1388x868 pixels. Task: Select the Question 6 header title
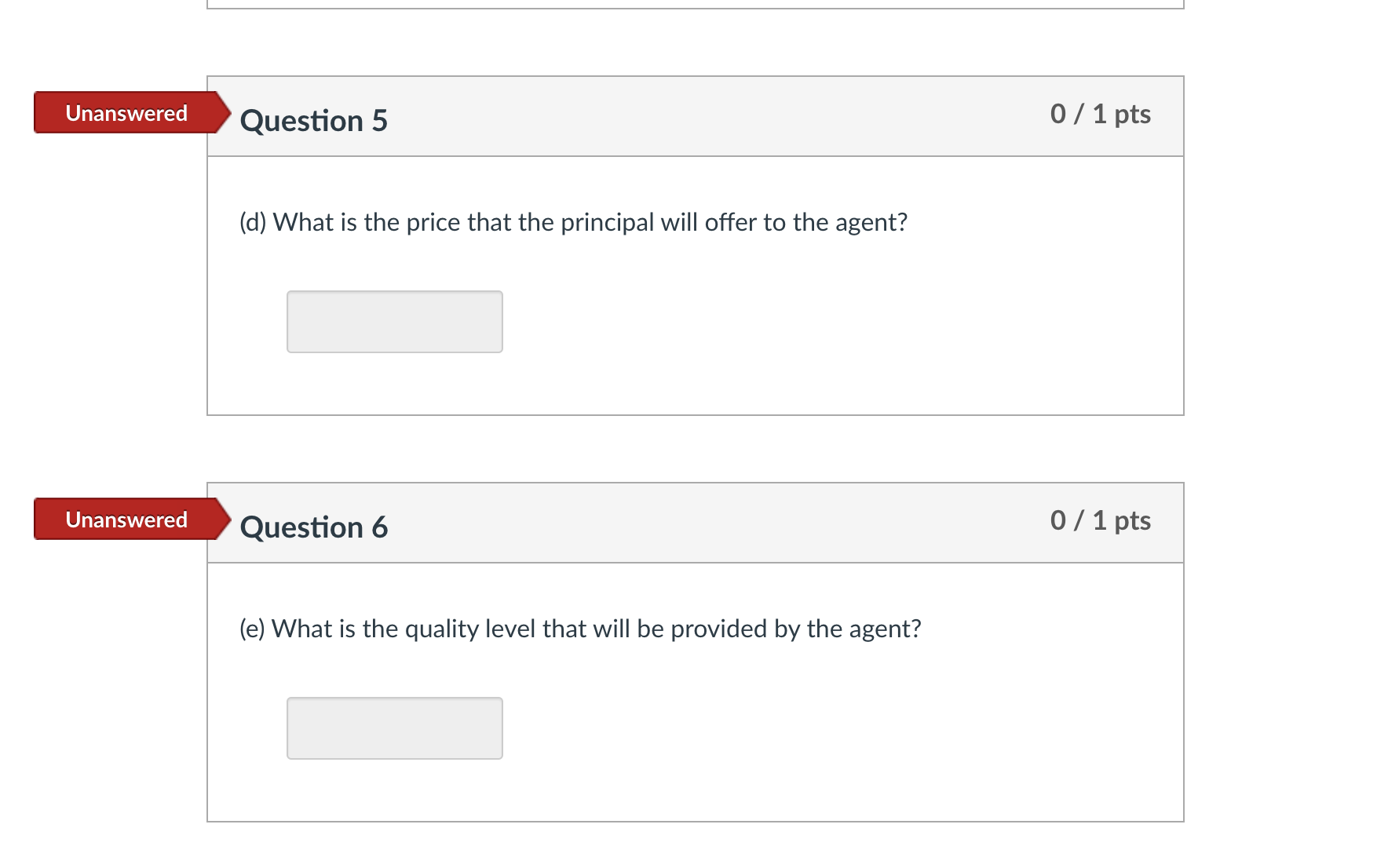click(x=313, y=526)
